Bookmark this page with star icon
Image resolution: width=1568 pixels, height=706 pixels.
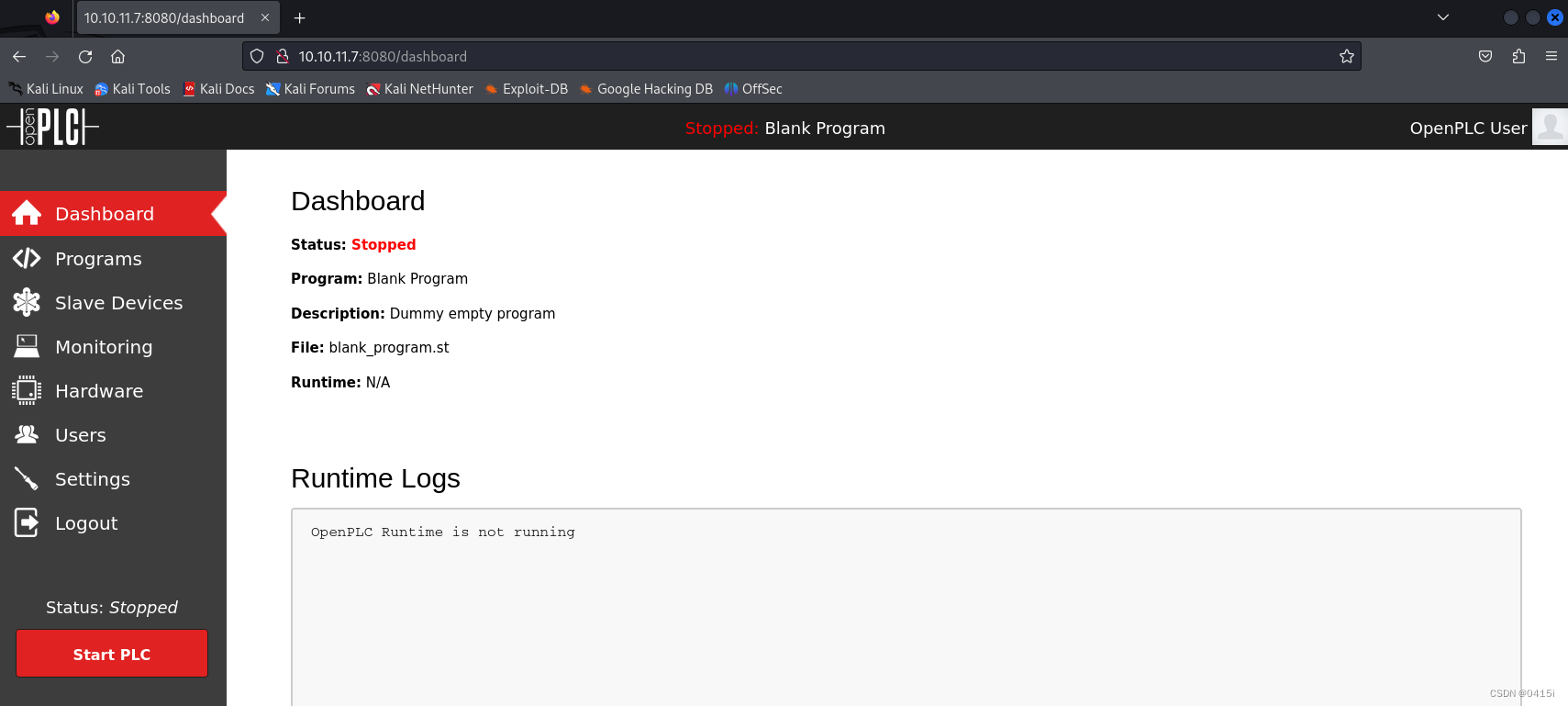pos(1347,56)
